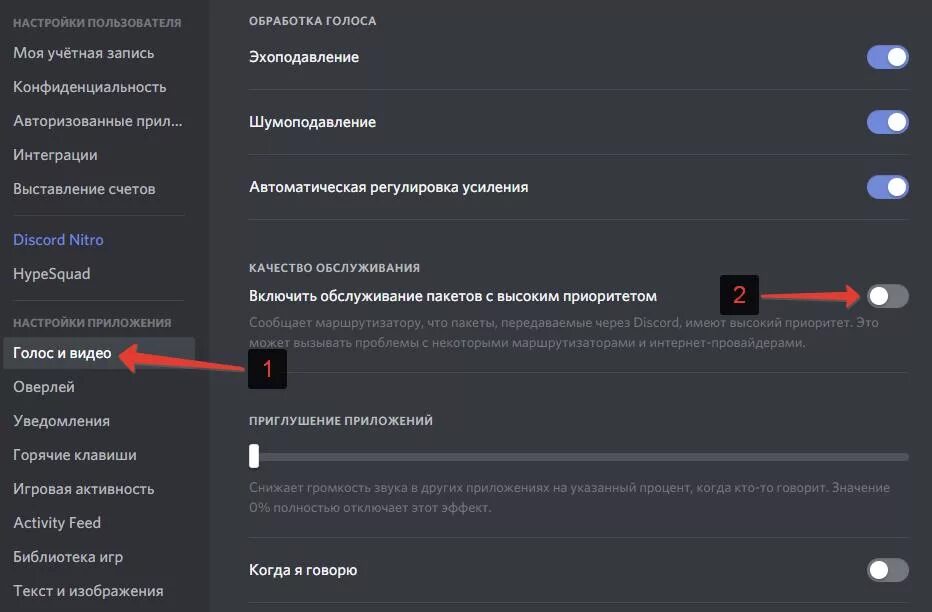932x612 pixels.
Task: Click the Когда я говорю label
Action: tap(303, 570)
